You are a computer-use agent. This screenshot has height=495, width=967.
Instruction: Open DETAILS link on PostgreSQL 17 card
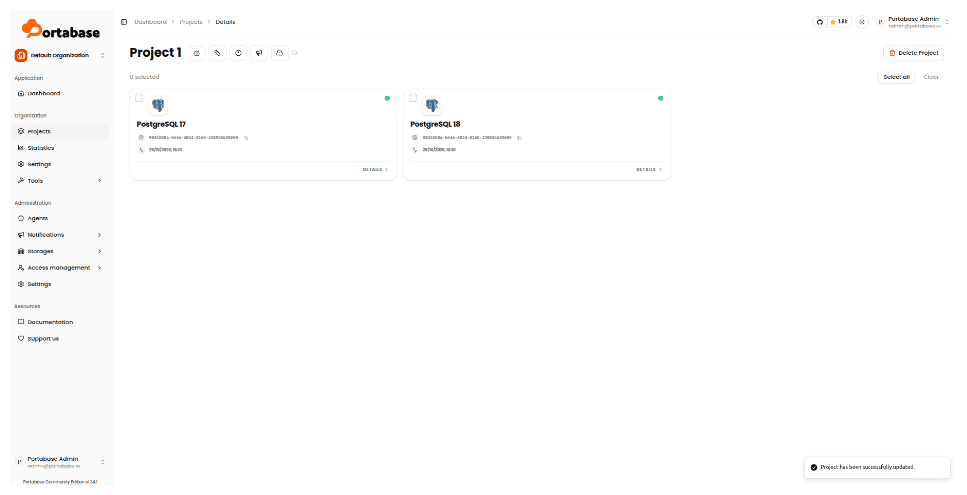[376, 170]
